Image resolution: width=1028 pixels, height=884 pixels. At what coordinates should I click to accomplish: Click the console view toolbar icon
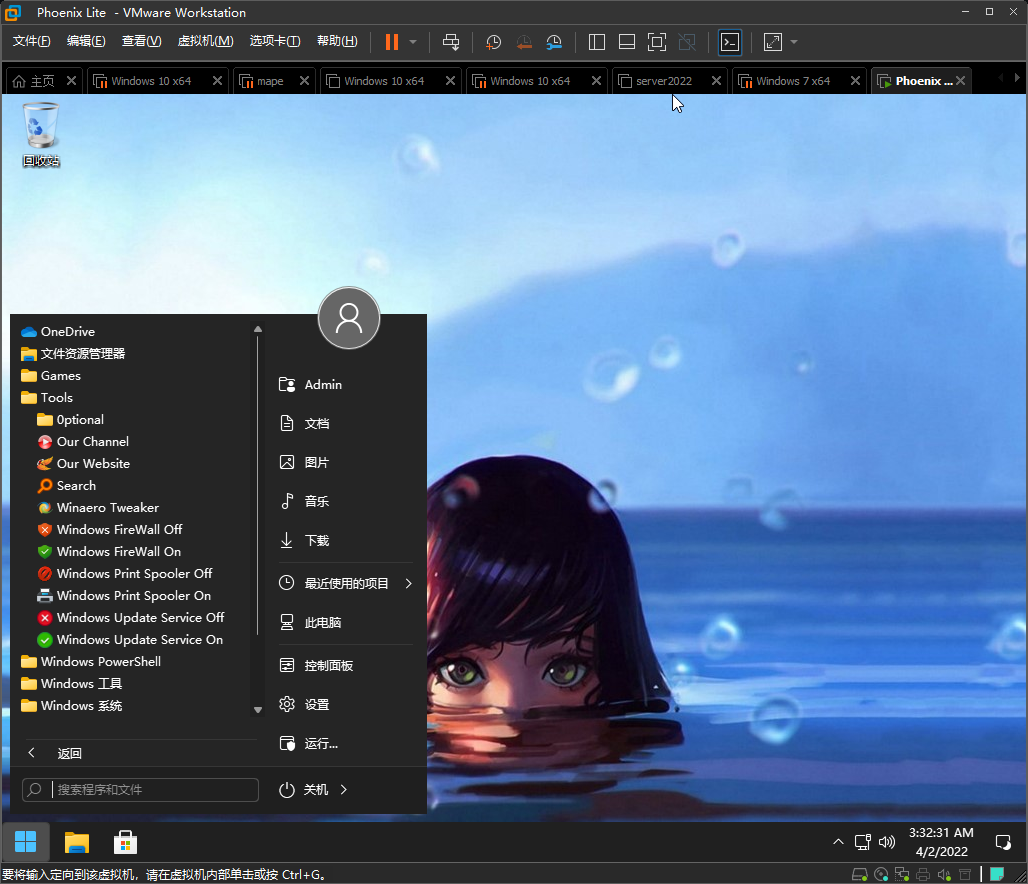click(x=731, y=42)
